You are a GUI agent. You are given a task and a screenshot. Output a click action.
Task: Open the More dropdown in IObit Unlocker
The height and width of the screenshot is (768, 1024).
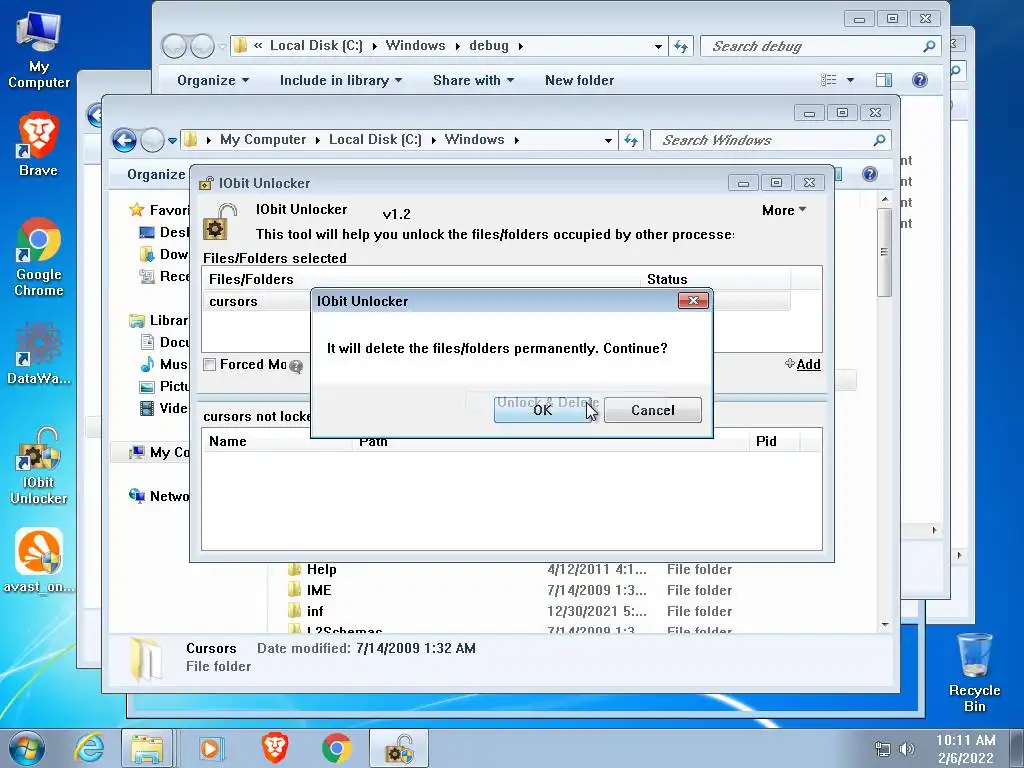pyautogui.click(x=784, y=210)
